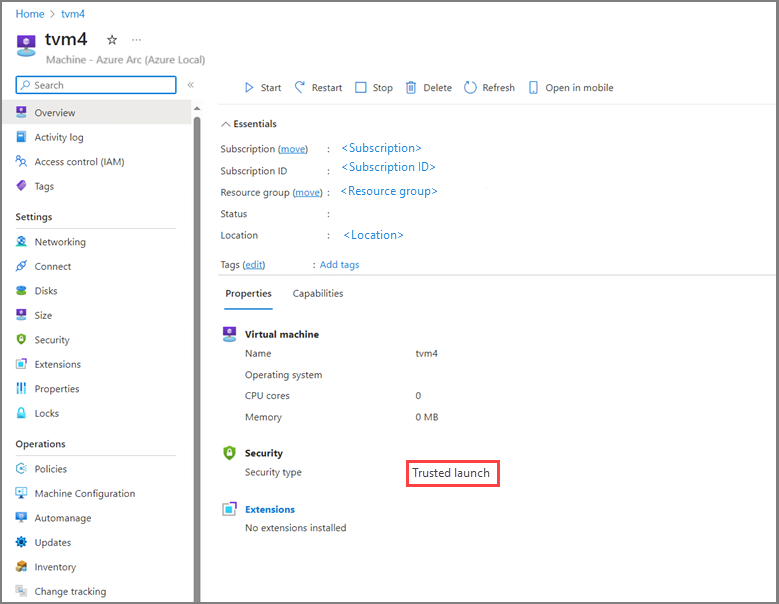
Task: Click move link next to Resource group
Action: [x=308, y=192]
